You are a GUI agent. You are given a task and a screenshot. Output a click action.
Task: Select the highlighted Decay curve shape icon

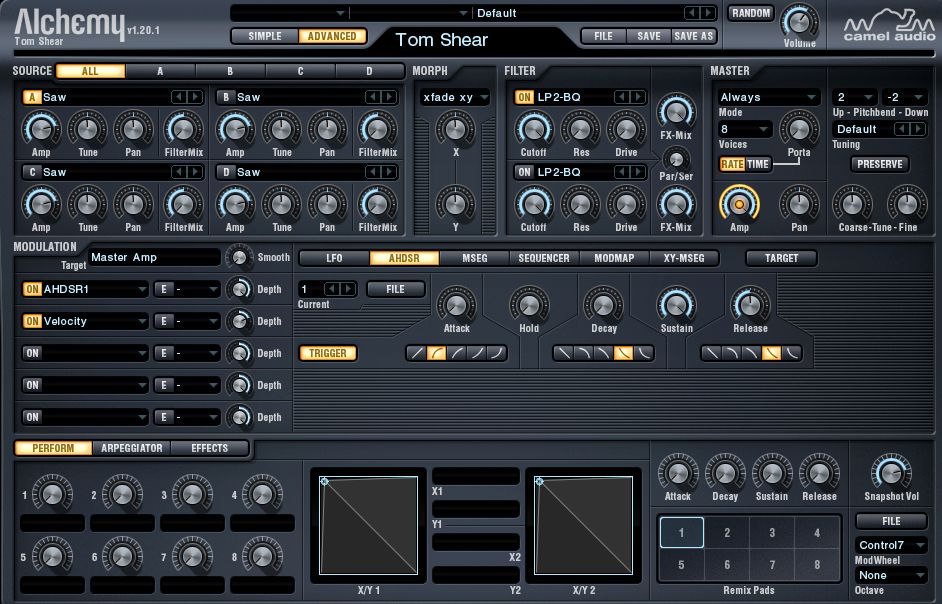pos(622,353)
